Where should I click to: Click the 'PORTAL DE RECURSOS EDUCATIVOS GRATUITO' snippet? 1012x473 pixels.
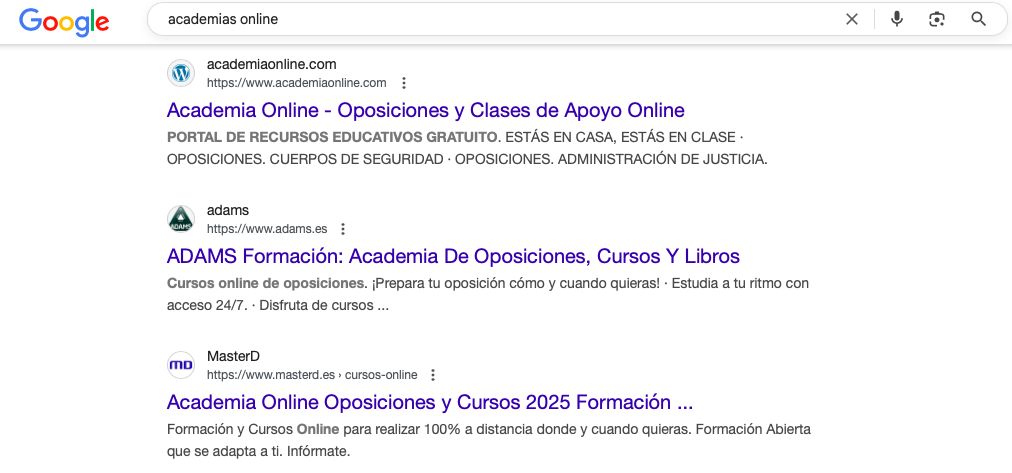[332, 137]
